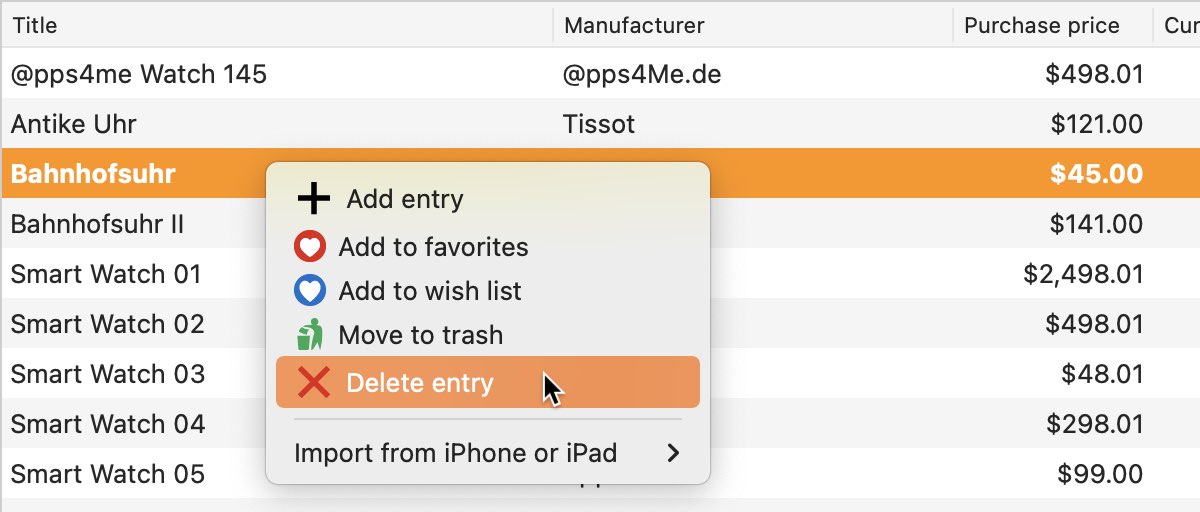Click the red heart favorites icon
This screenshot has height=512, width=1200.
click(310, 247)
